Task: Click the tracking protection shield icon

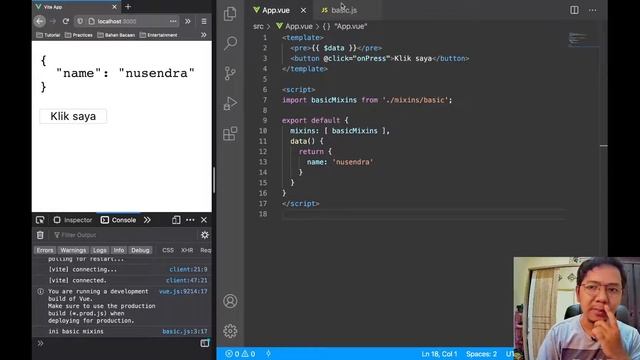Action: pyautogui.click(x=80, y=21)
